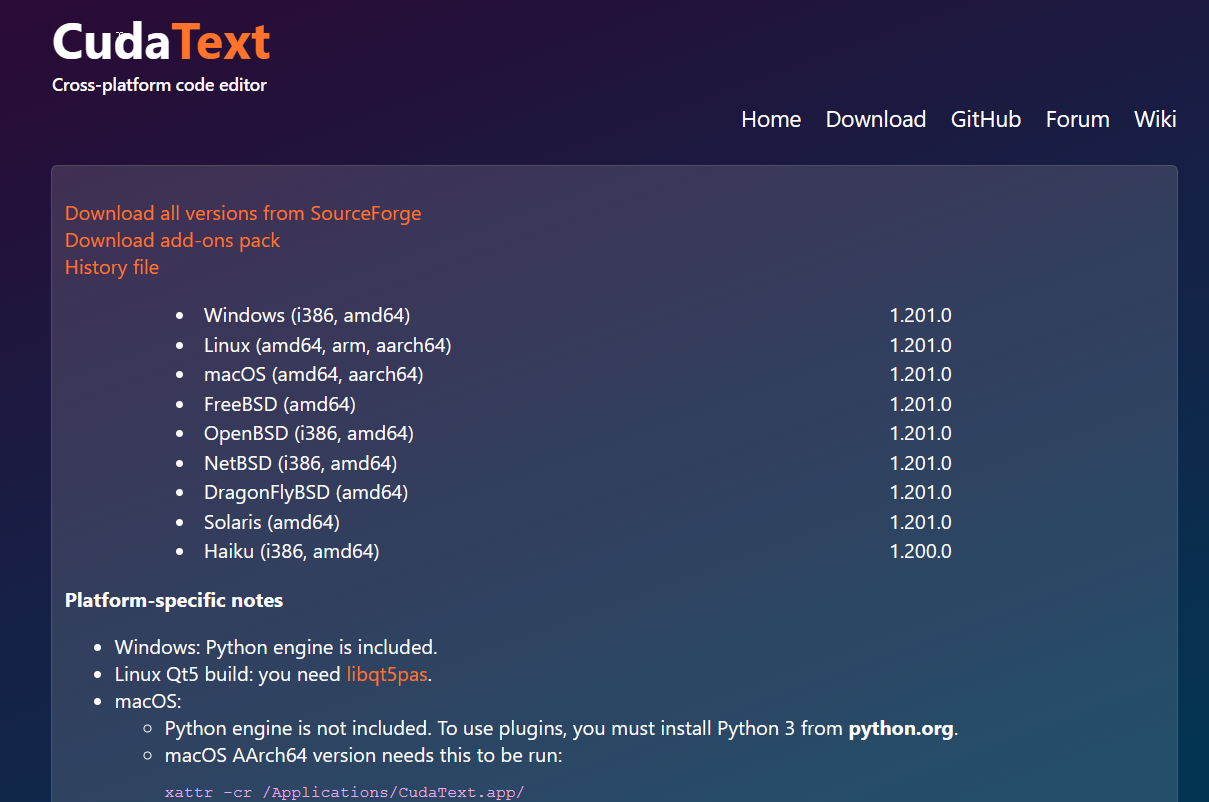
Task: Open the Download add-ons pack link
Action: (172, 240)
